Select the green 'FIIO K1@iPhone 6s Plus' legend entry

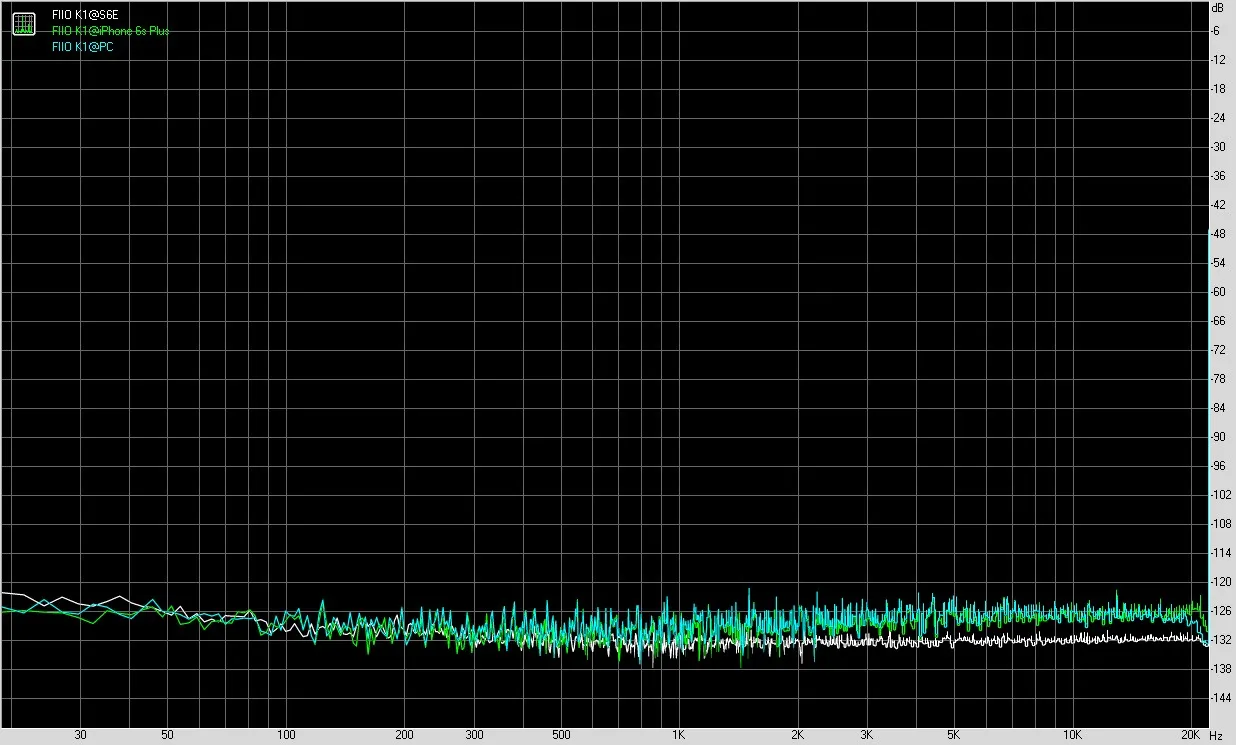coord(111,31)
